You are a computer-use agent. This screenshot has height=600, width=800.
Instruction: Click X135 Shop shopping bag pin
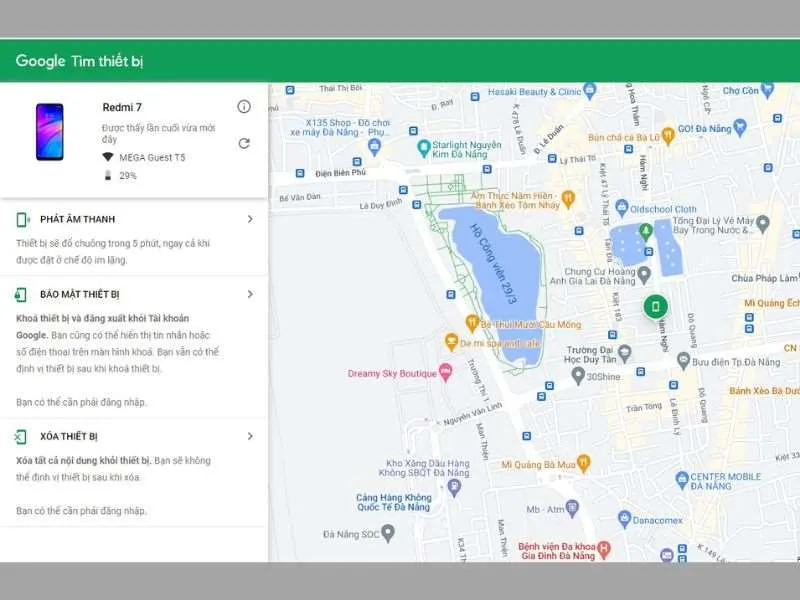tap(374, 146)
